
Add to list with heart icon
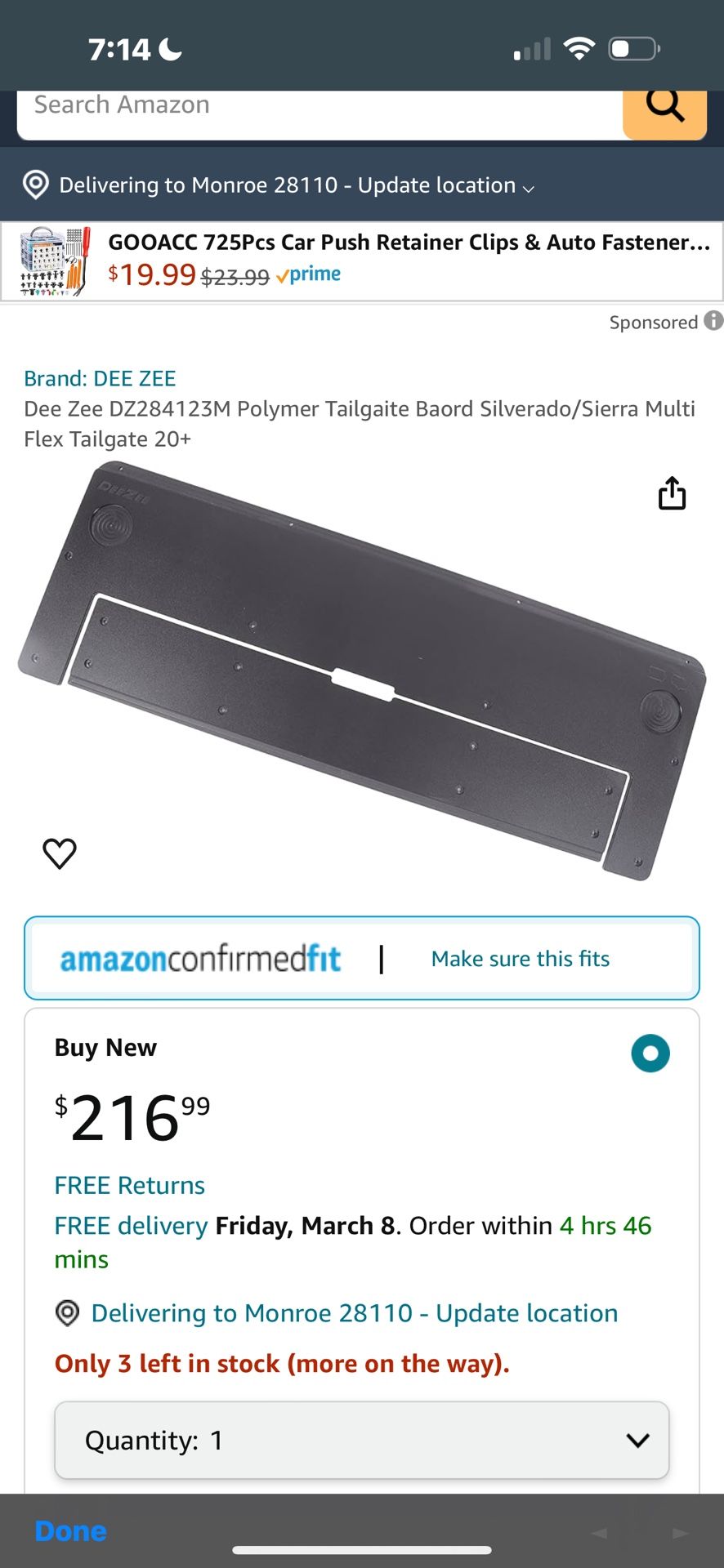[x=60, y=853]
